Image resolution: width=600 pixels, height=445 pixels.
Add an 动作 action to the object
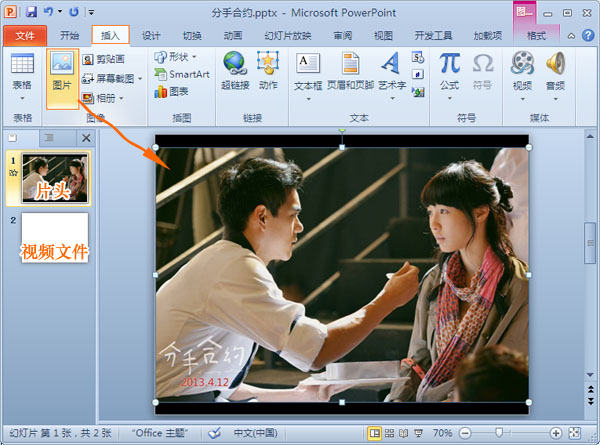(x=268, y=71)
